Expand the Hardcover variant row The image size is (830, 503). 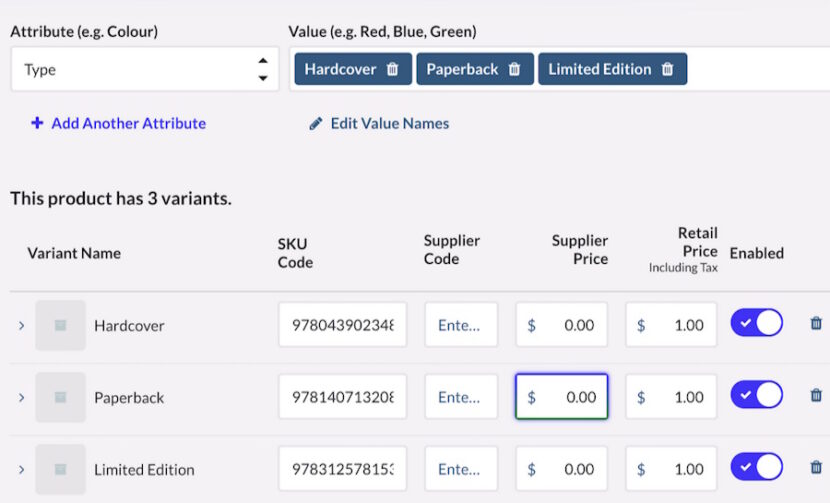(x=21, y=326)
